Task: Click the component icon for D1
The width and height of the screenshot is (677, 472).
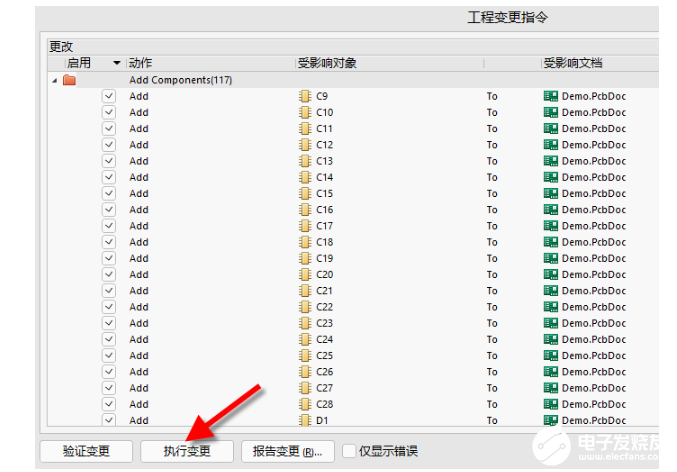Action: point(305,420)
